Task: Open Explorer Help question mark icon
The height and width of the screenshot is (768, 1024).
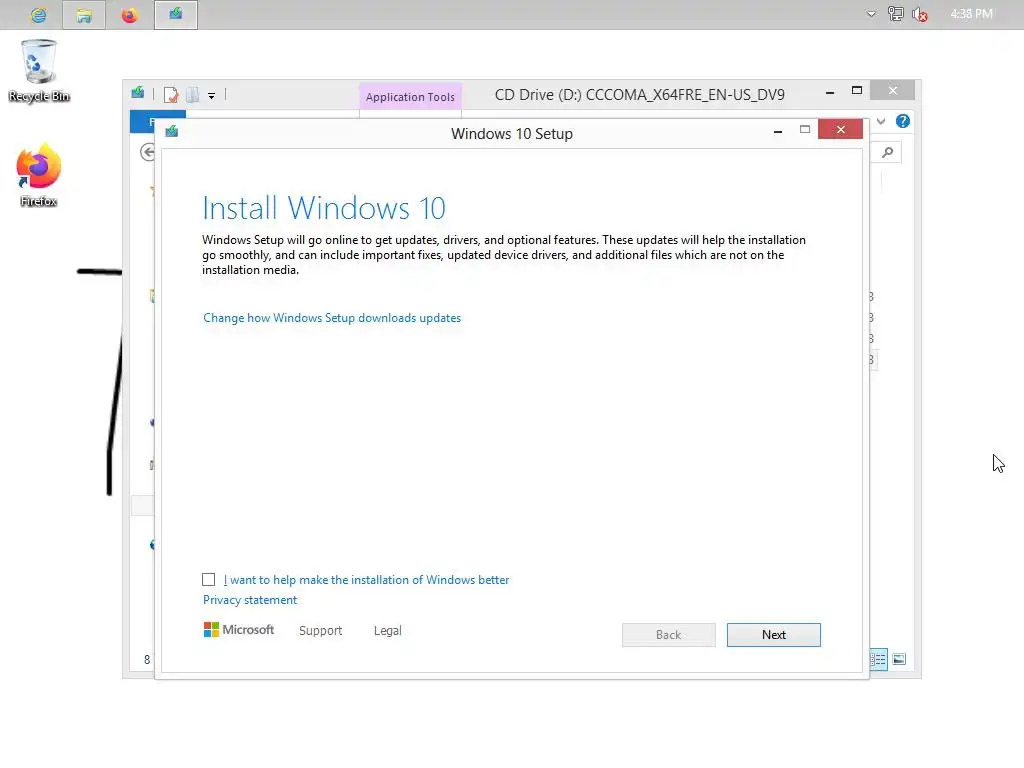Action: [x=903, y=121]
